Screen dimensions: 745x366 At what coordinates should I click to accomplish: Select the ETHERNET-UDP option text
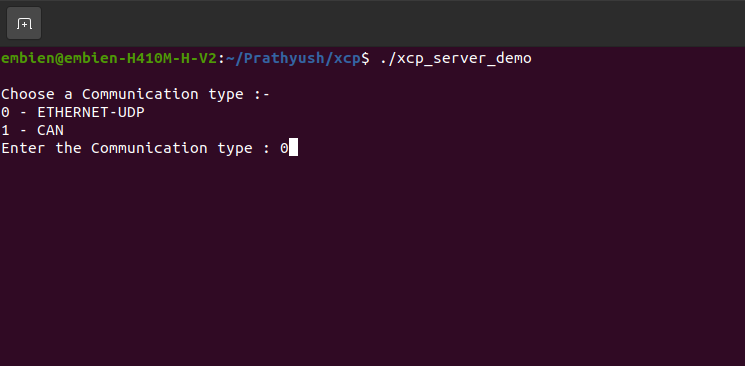[91, 113]
